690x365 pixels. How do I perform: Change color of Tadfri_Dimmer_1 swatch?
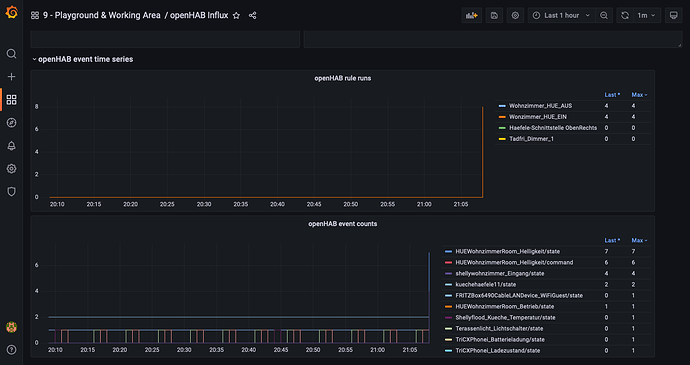[502, 139]
